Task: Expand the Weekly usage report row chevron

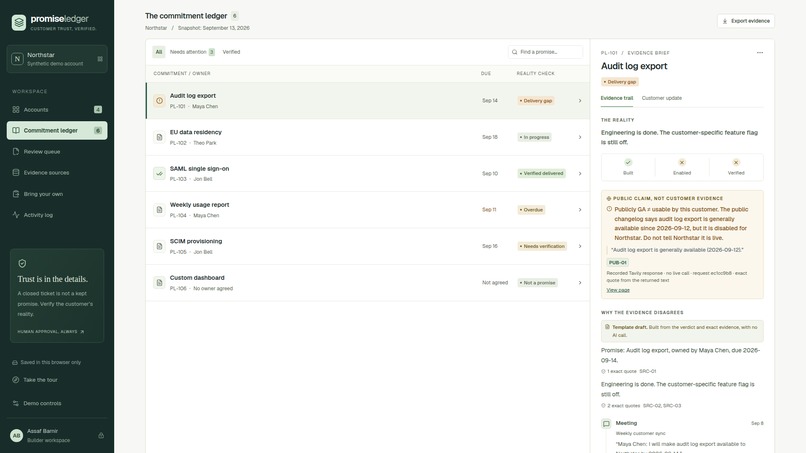Action: tap(580, 210)
